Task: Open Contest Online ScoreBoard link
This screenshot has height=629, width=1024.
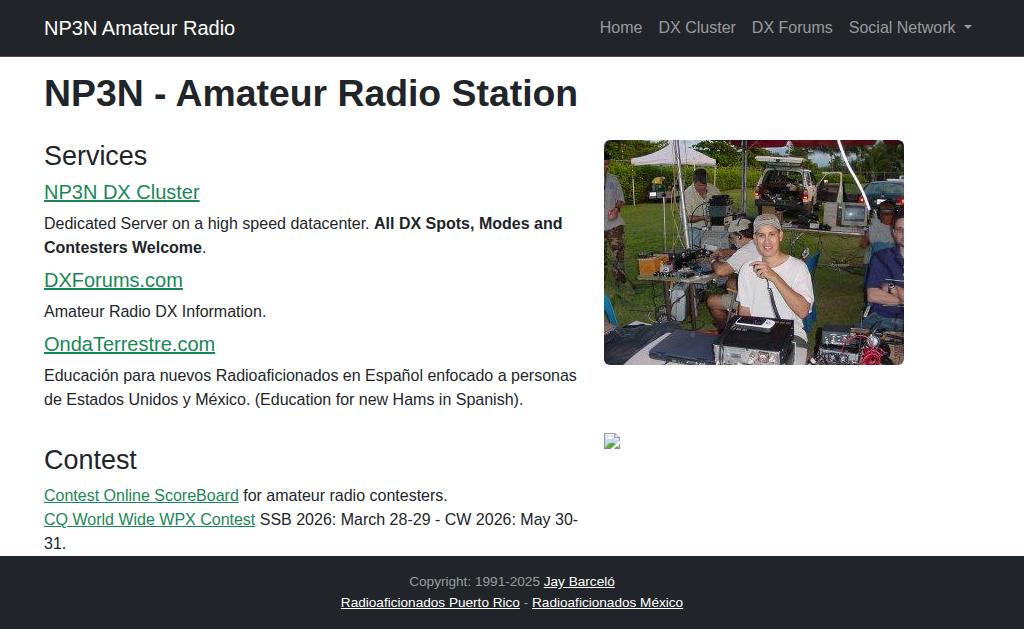Action: 141,496
